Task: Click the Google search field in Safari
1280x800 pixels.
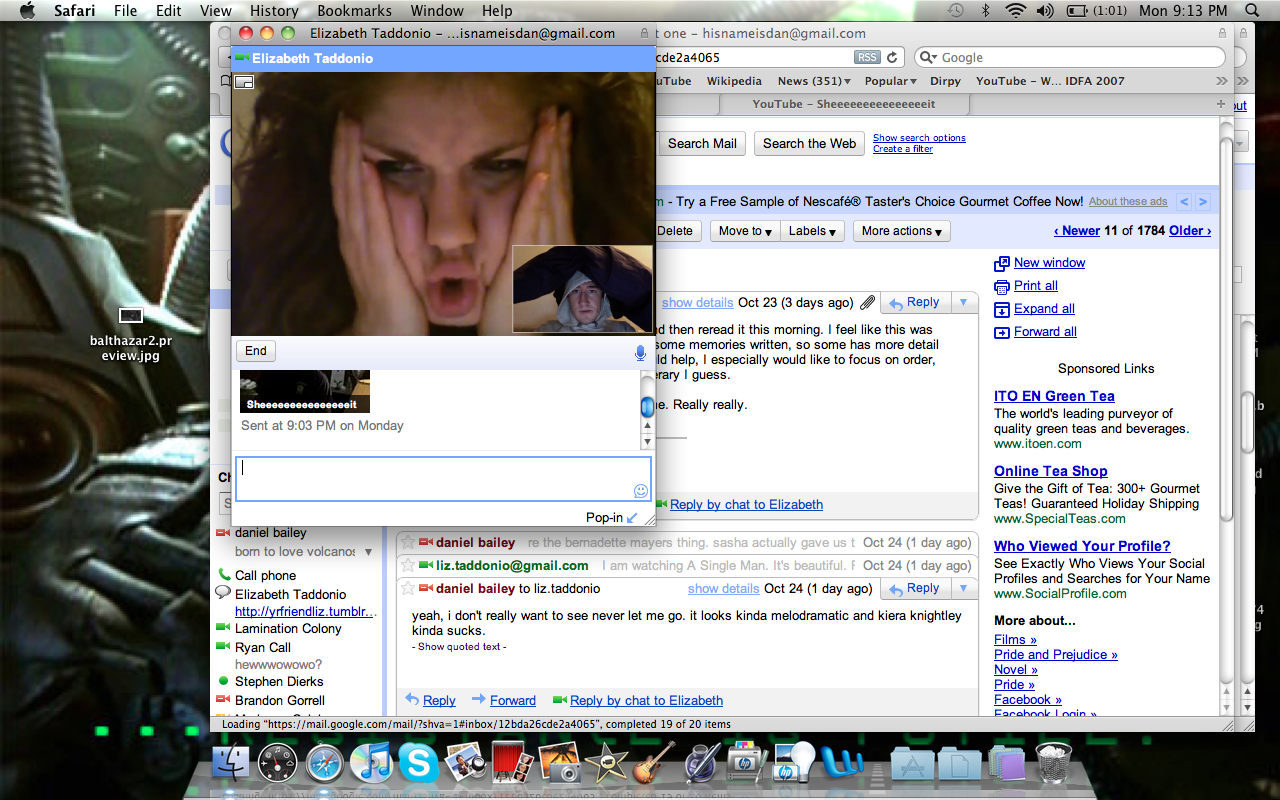Action: [x=1069, y=58]
